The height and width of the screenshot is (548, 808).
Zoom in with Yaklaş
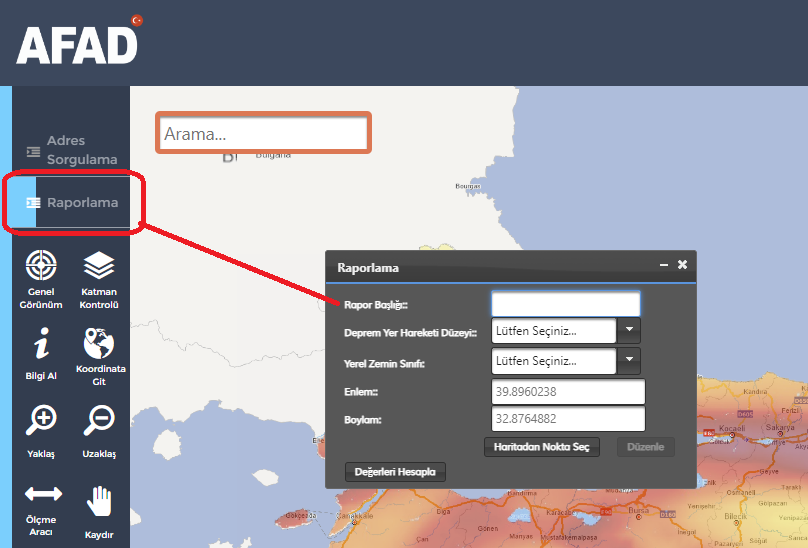(41, 431)
